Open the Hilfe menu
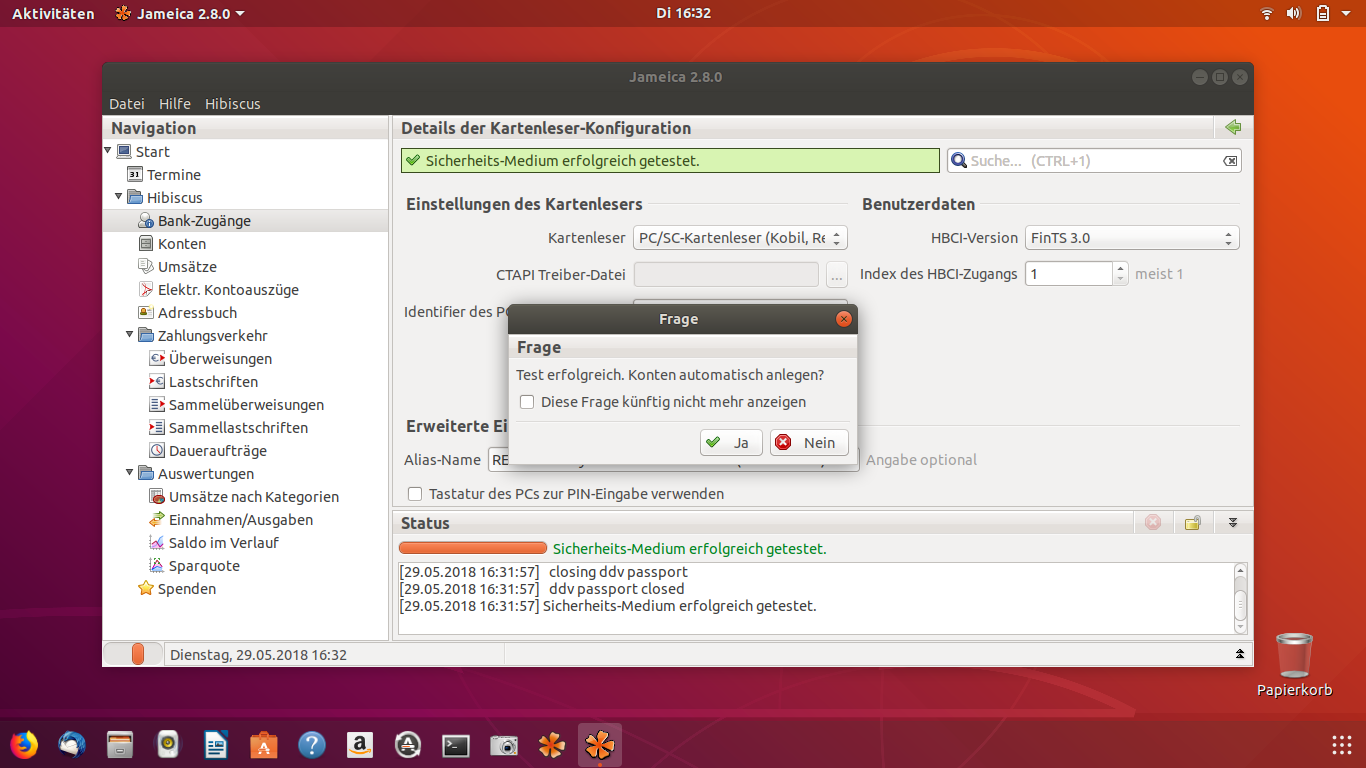 [x=175, y=104]
